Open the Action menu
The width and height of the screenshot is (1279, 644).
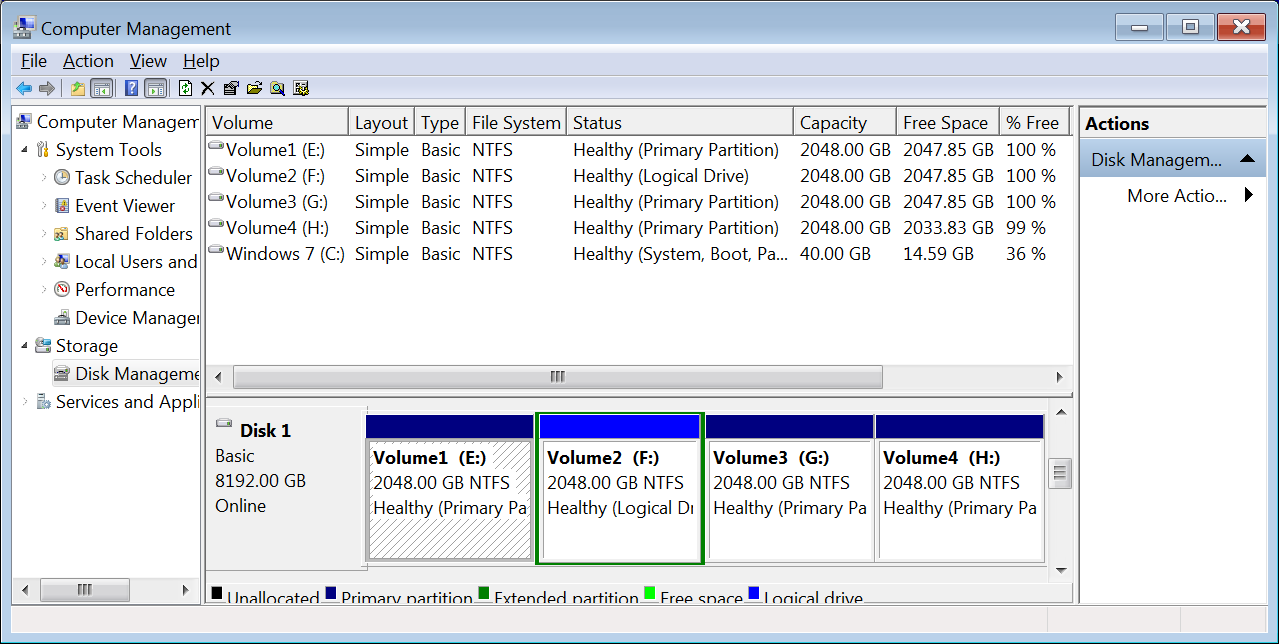pyautogui.click(x=88, y=61)
